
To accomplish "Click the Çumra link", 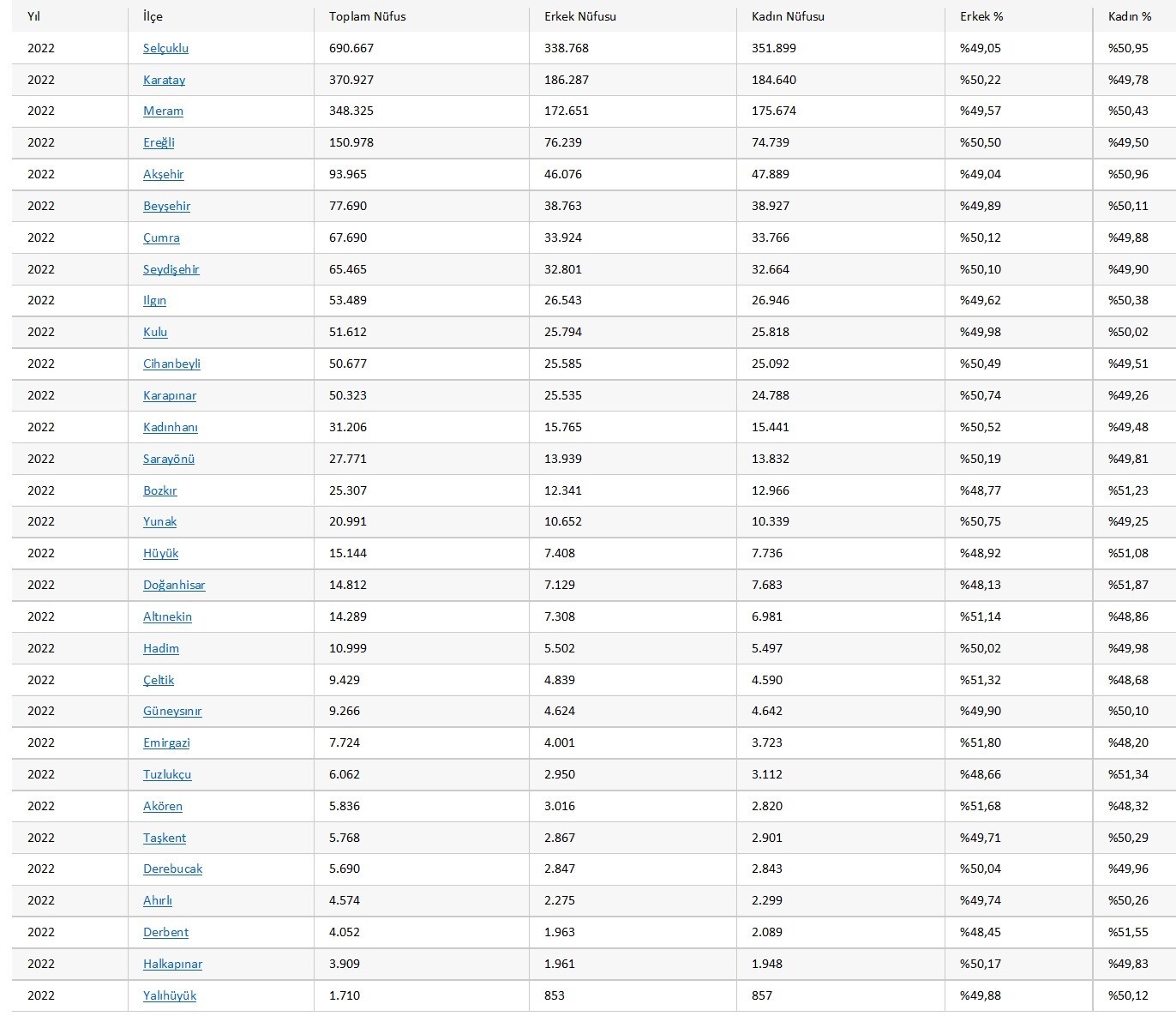I will (161, 237).
